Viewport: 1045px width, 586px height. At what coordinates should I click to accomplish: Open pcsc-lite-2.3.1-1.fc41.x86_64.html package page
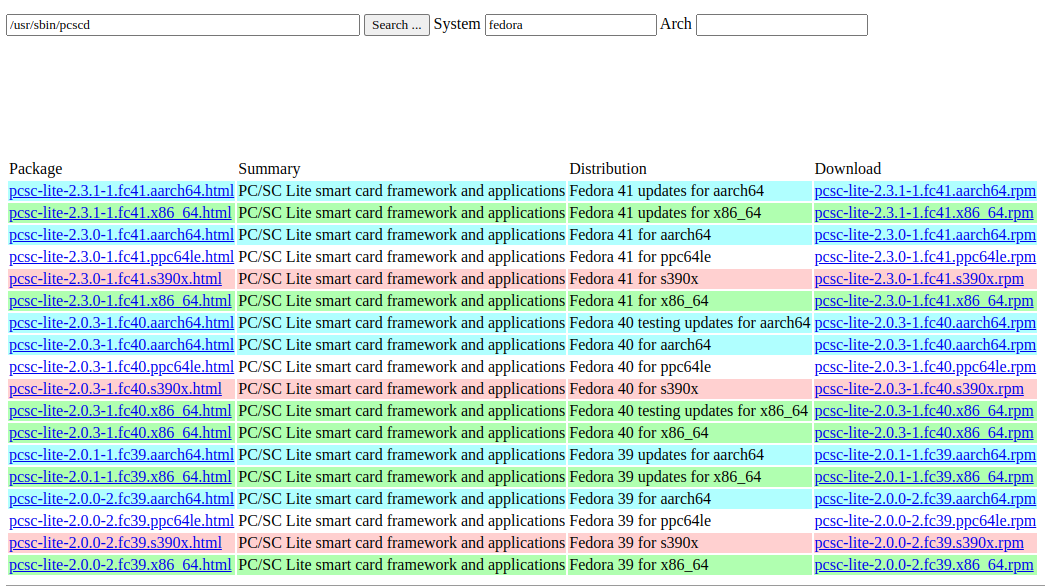(120, 213)
